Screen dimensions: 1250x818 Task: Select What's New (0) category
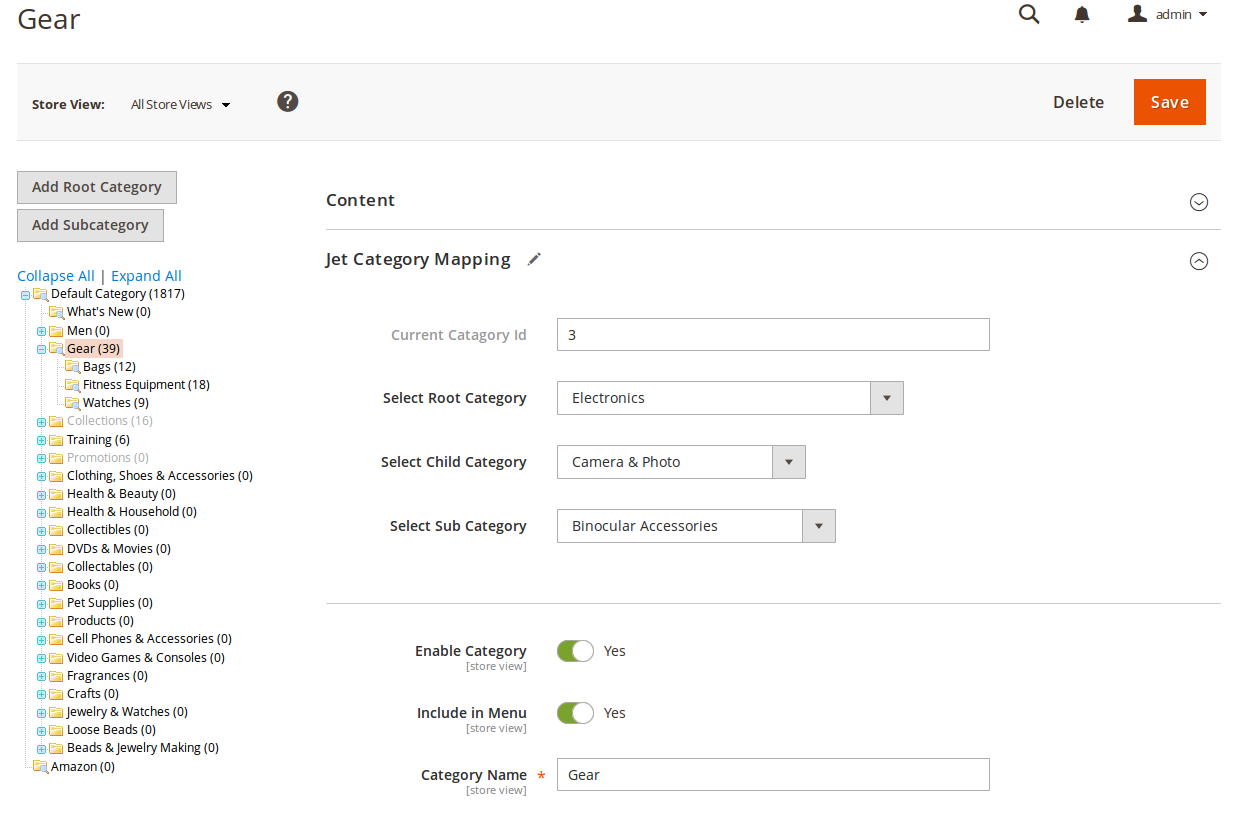109,312
